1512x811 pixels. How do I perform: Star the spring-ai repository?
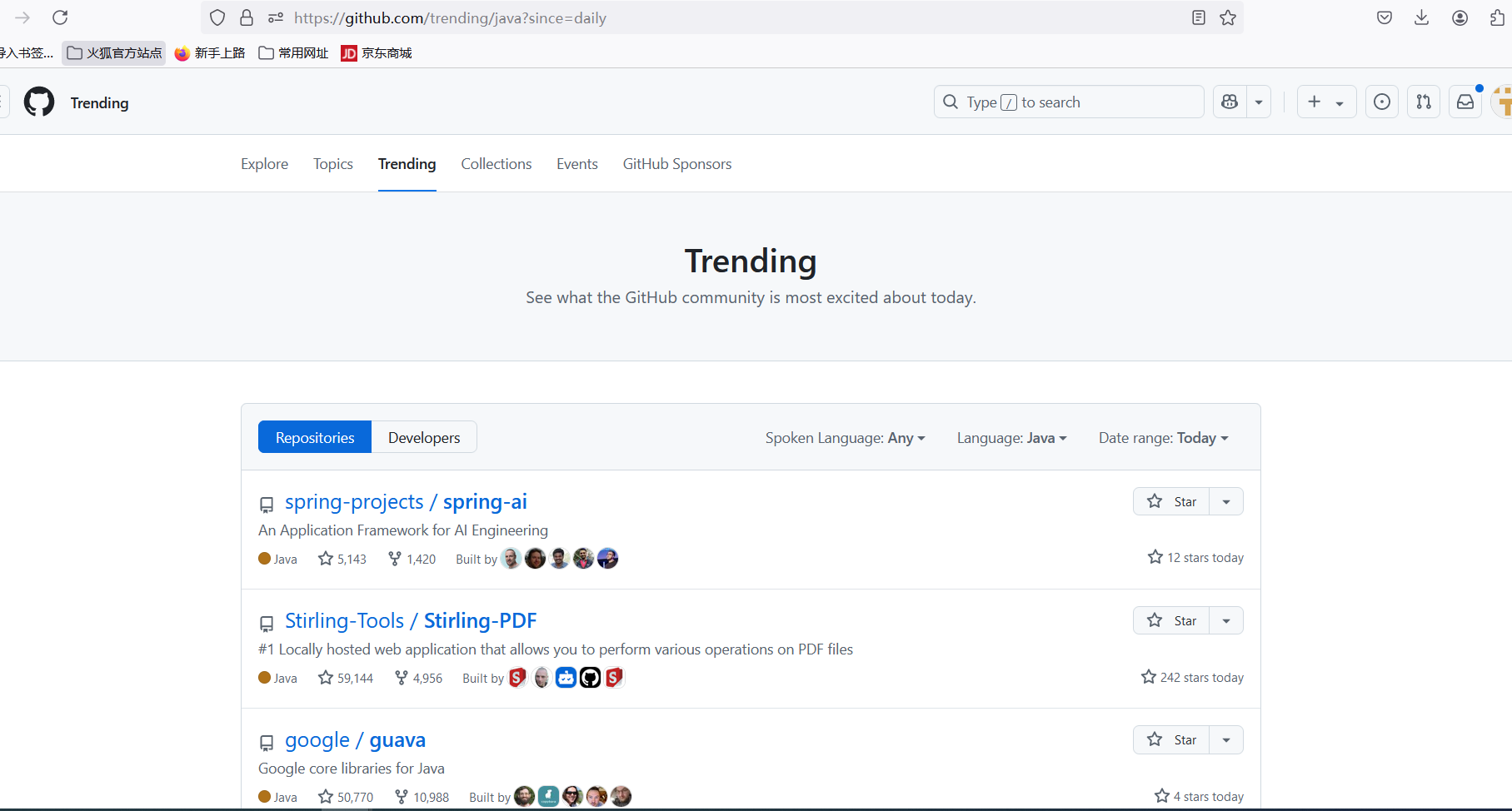coord(1171,501)
